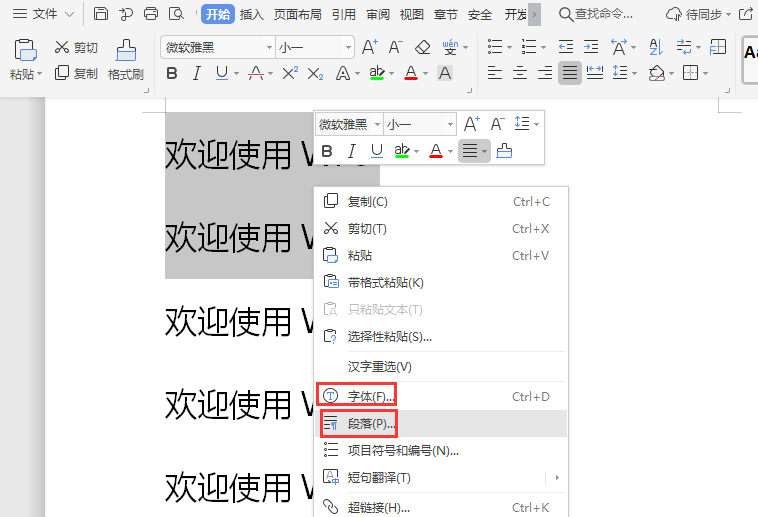Open ribbon borders dropdown arrow
The width and height of the screenshot is (758, 517).
[706, 74]
